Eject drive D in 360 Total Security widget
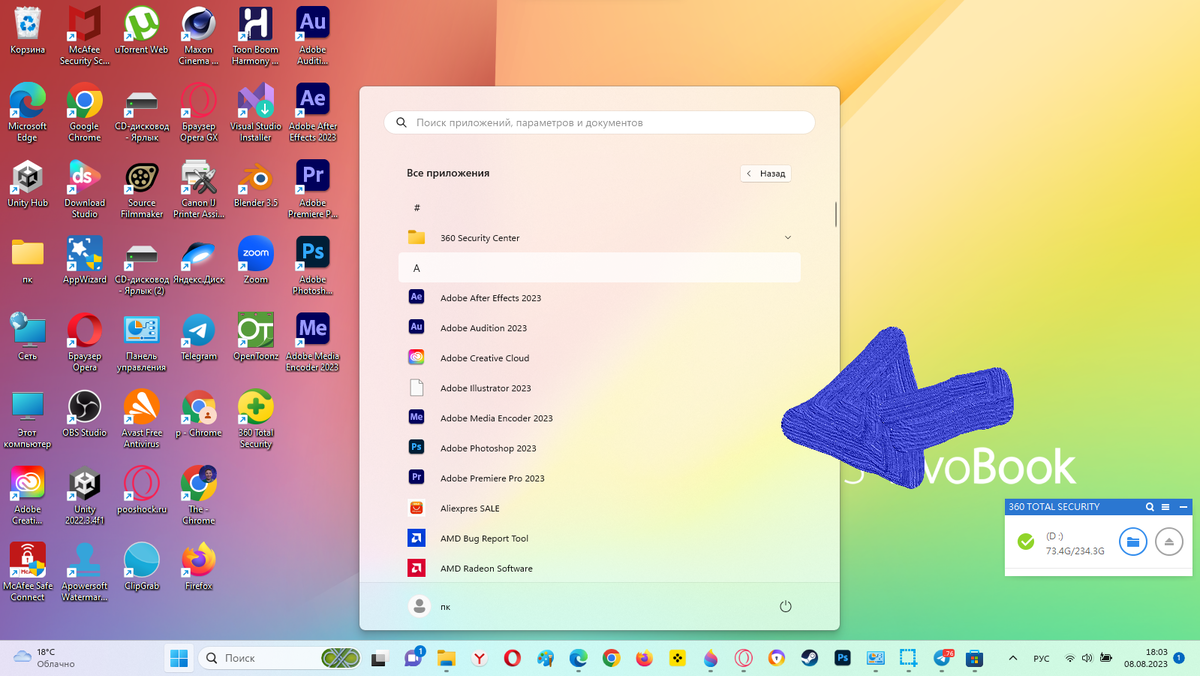The image size is (1200, 676). pyautogui.click(x=1169, y=542)
